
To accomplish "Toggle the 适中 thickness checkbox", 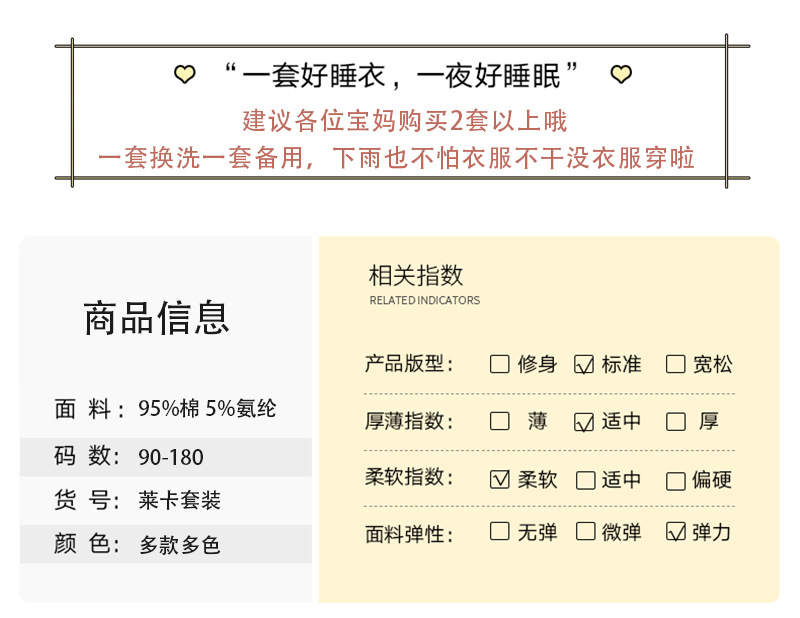I will coord(584,422).
